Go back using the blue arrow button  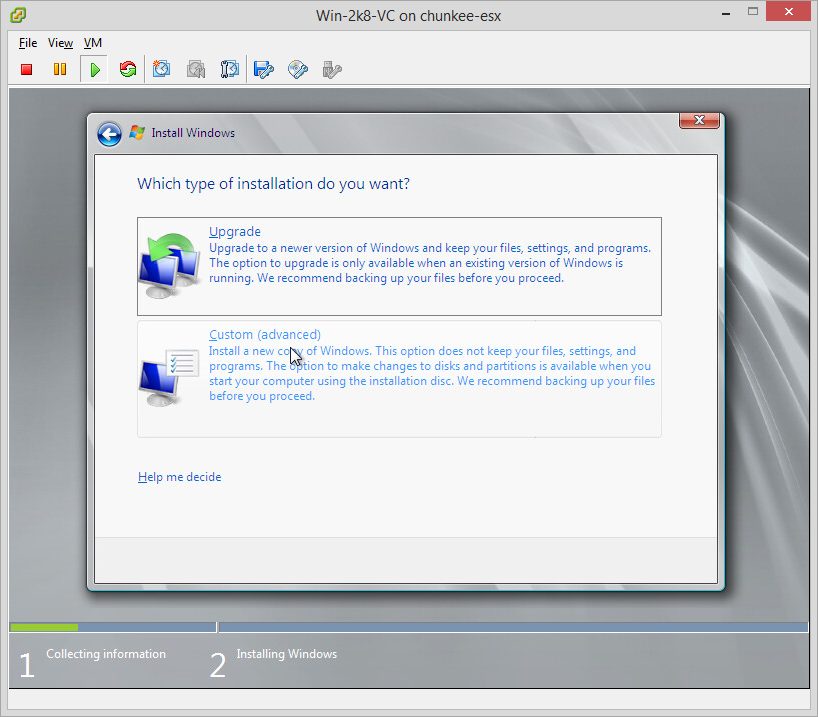click(109, 134)
